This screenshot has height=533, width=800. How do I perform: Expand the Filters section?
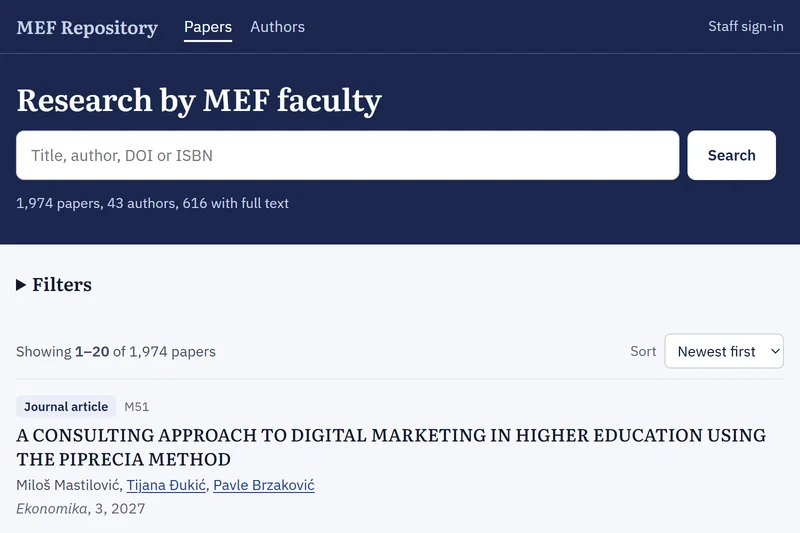click(x=54, y=285)
